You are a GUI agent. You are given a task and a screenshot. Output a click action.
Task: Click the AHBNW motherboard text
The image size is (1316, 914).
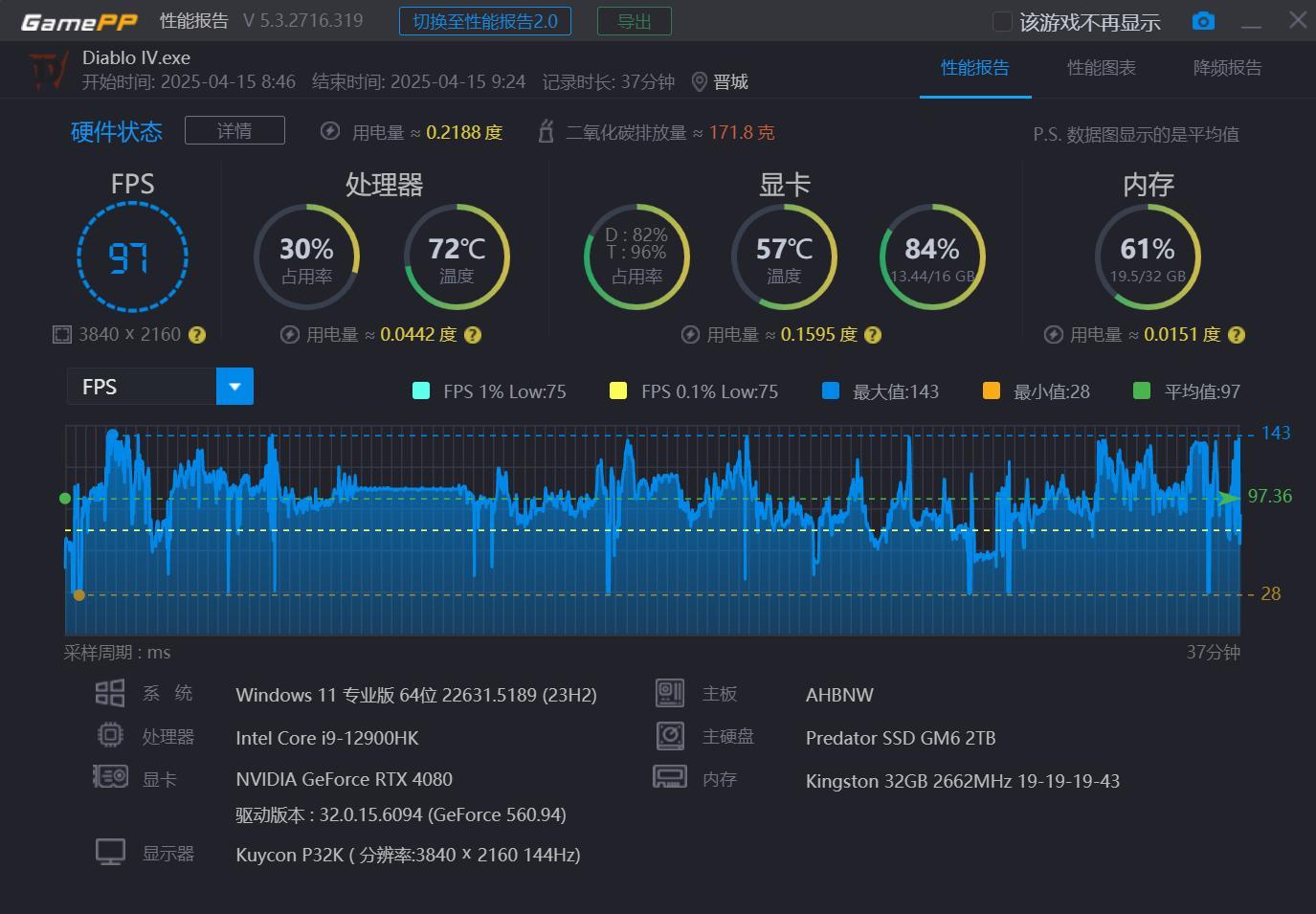pyautogui.click(x=839, y=695)
